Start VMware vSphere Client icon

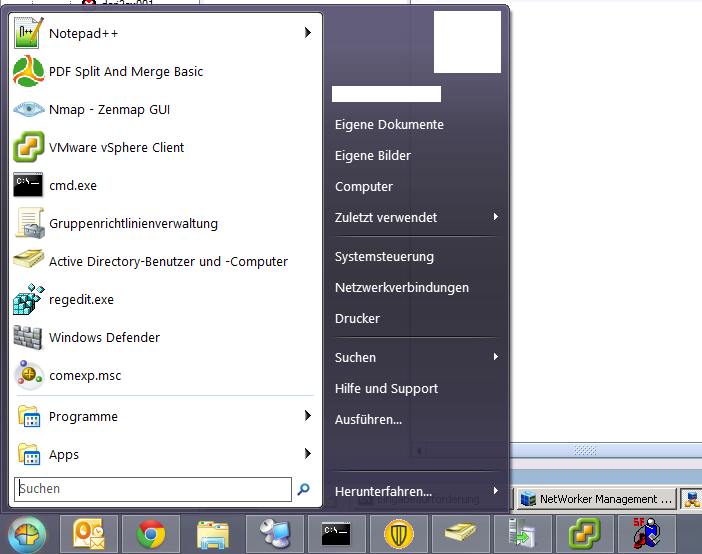pyautogui.click(x=28, y=148)
